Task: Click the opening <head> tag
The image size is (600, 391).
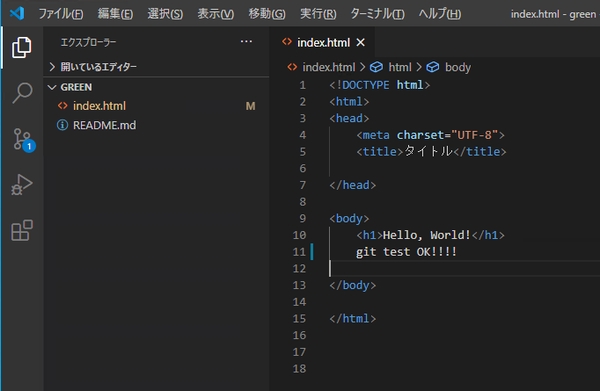Action: pos(349,118)
